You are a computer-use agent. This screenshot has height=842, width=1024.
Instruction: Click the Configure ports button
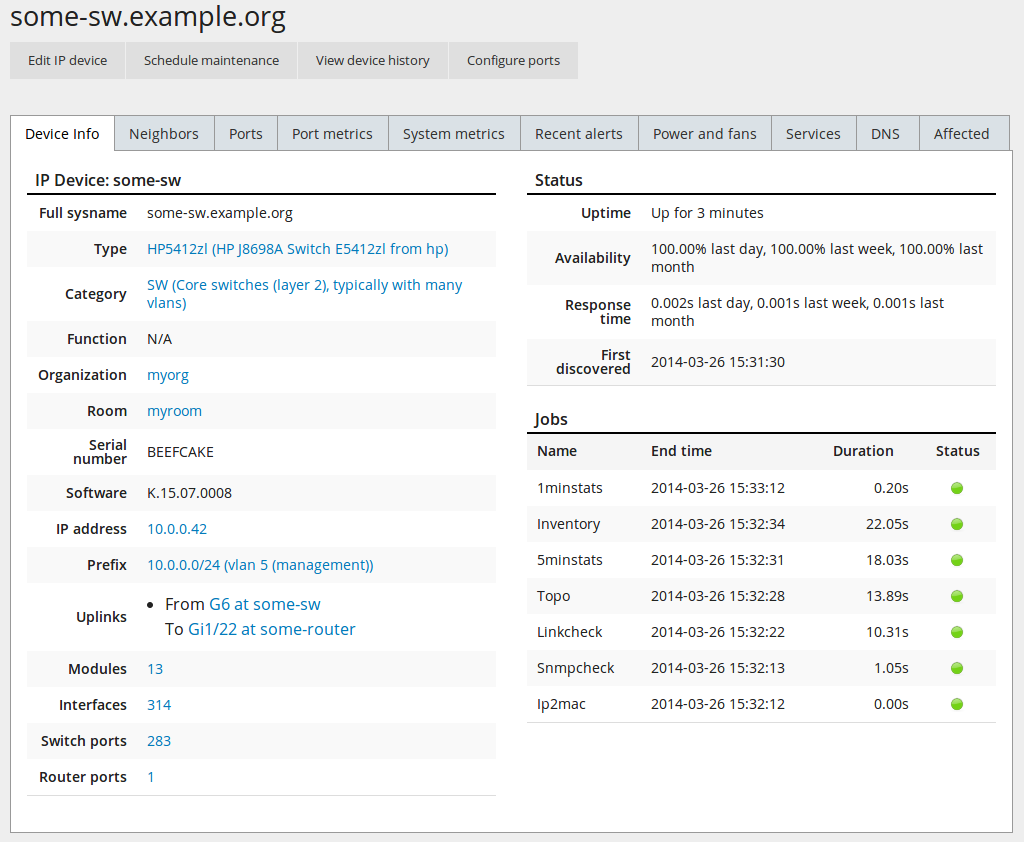click(x=513, y=60)
